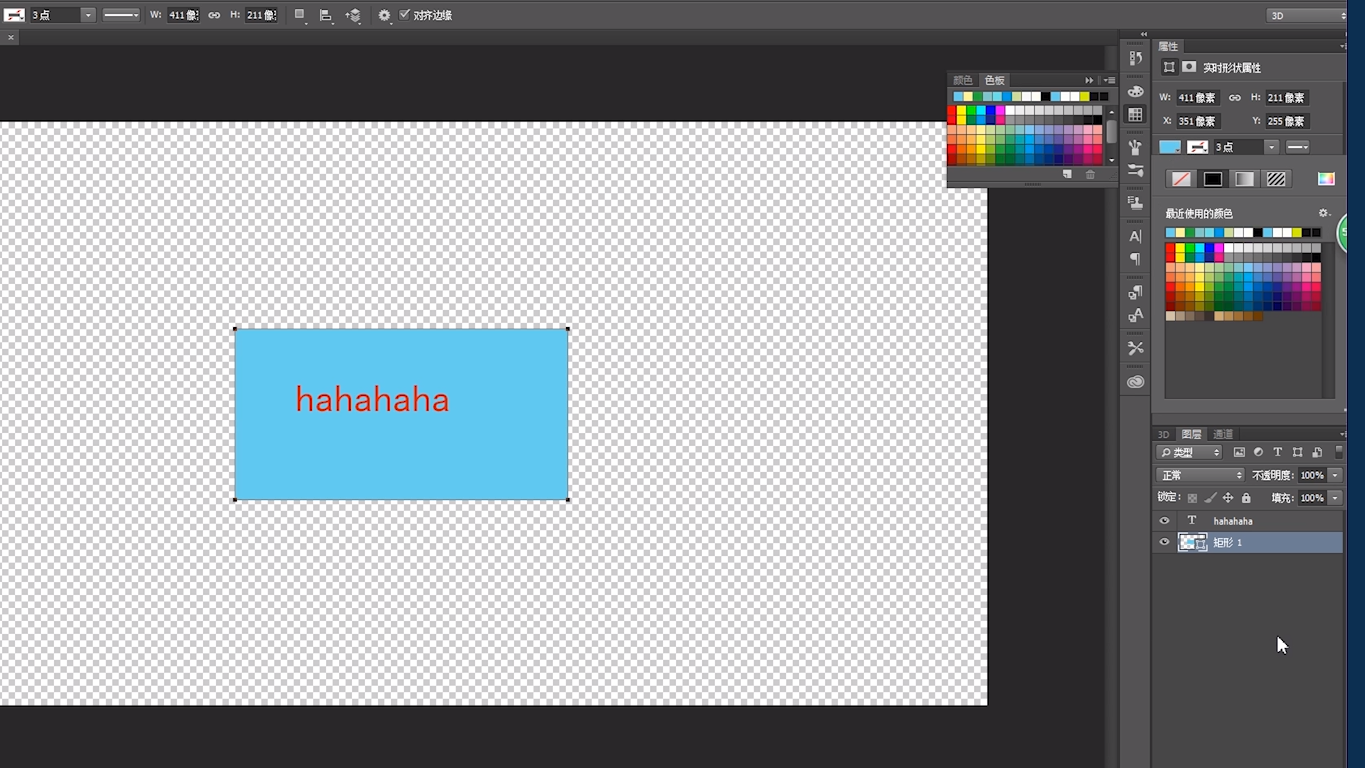The image size is (1365, 768).
Task: Hide the hahahaha text layer
Action: click(x=1164, y=521)
